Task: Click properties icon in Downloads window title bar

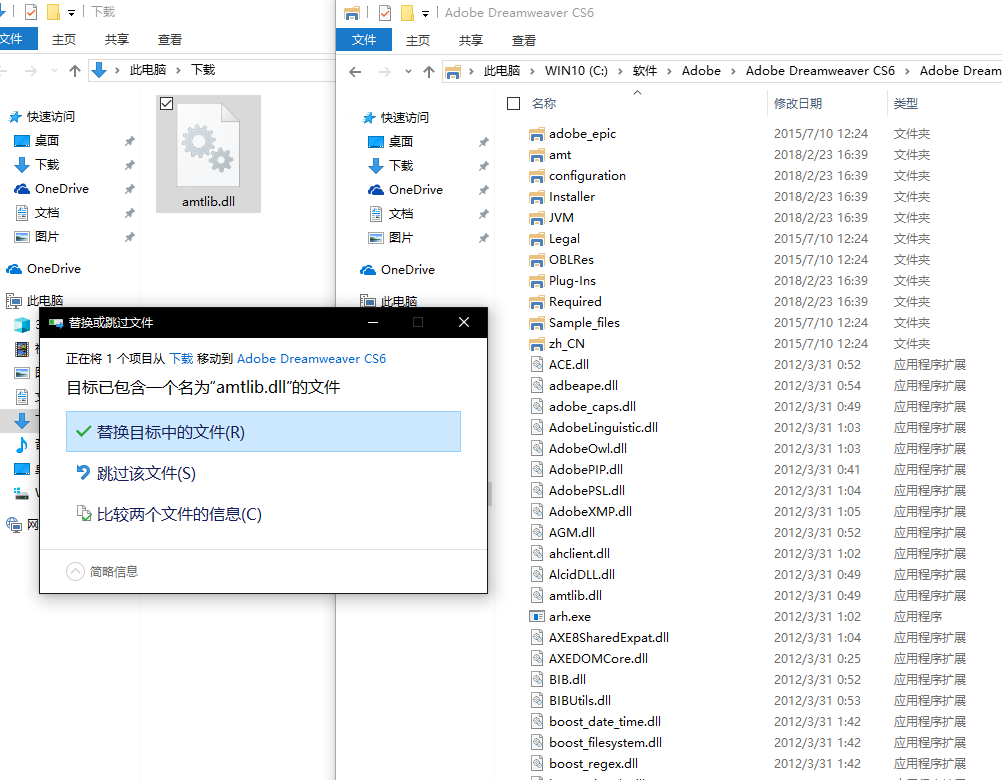Action: tap(31, 12)
